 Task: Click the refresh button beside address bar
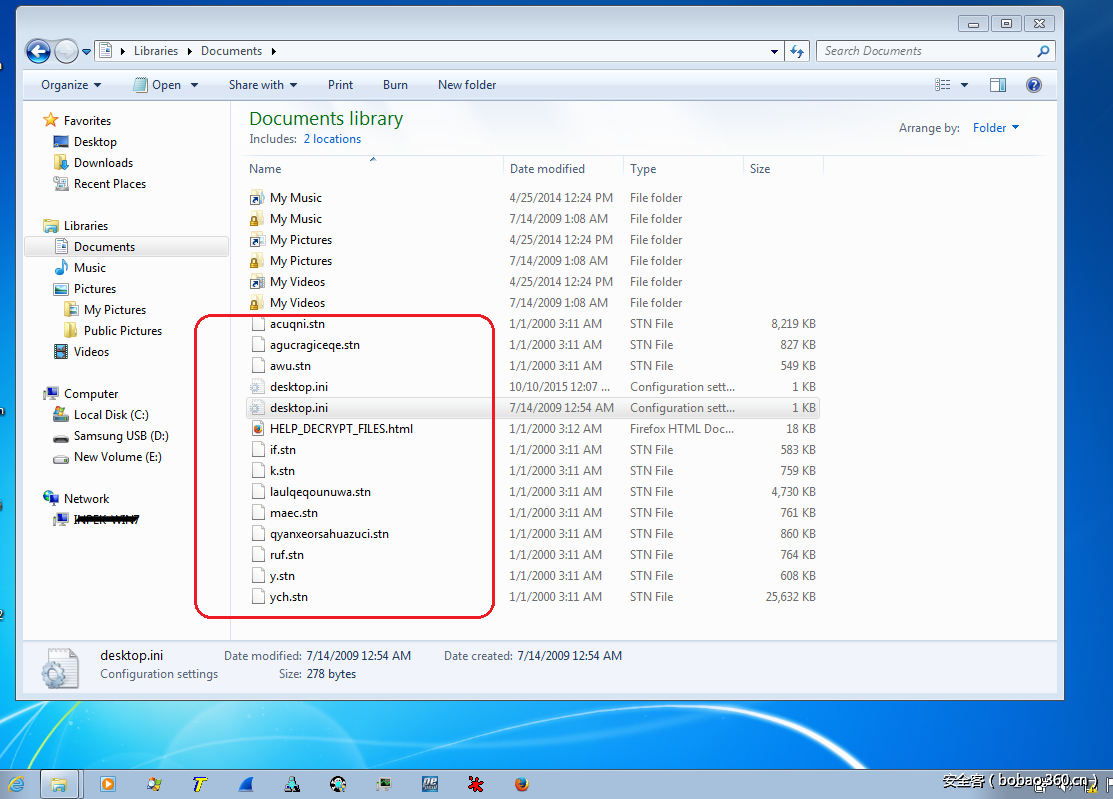pos(797,51)
